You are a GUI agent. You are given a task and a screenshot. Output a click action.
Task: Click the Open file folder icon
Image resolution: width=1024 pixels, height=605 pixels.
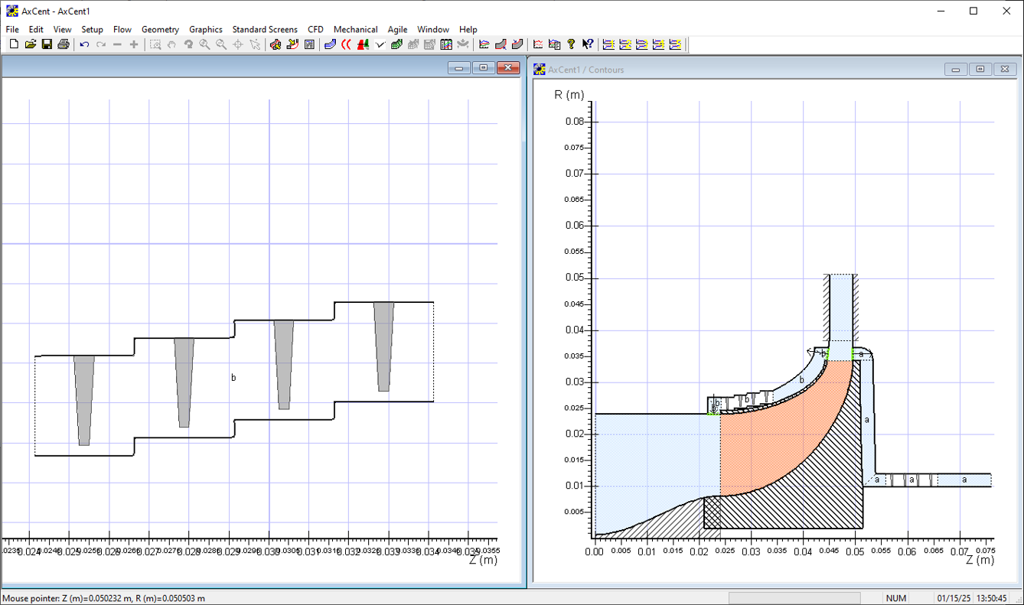point(30,44)
